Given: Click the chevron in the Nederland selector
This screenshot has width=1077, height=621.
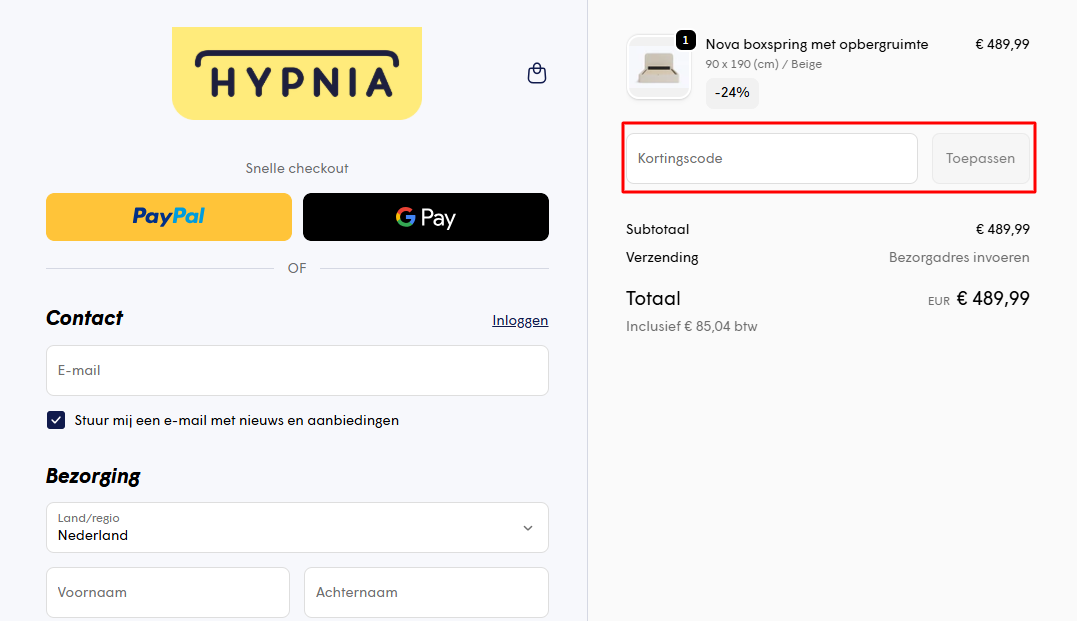Looking at the screenshot, I should 528,528.
